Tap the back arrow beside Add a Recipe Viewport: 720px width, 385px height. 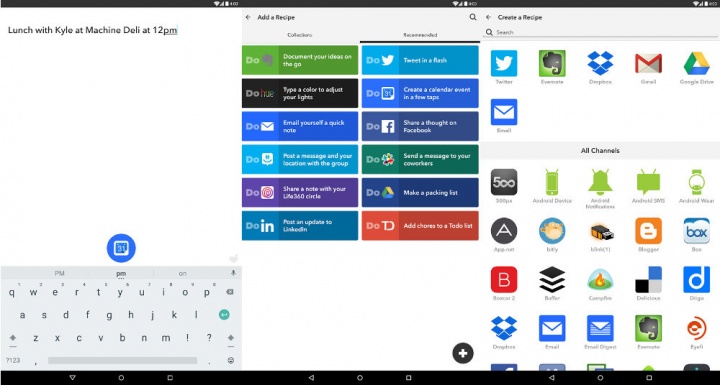tap(248, 17)
